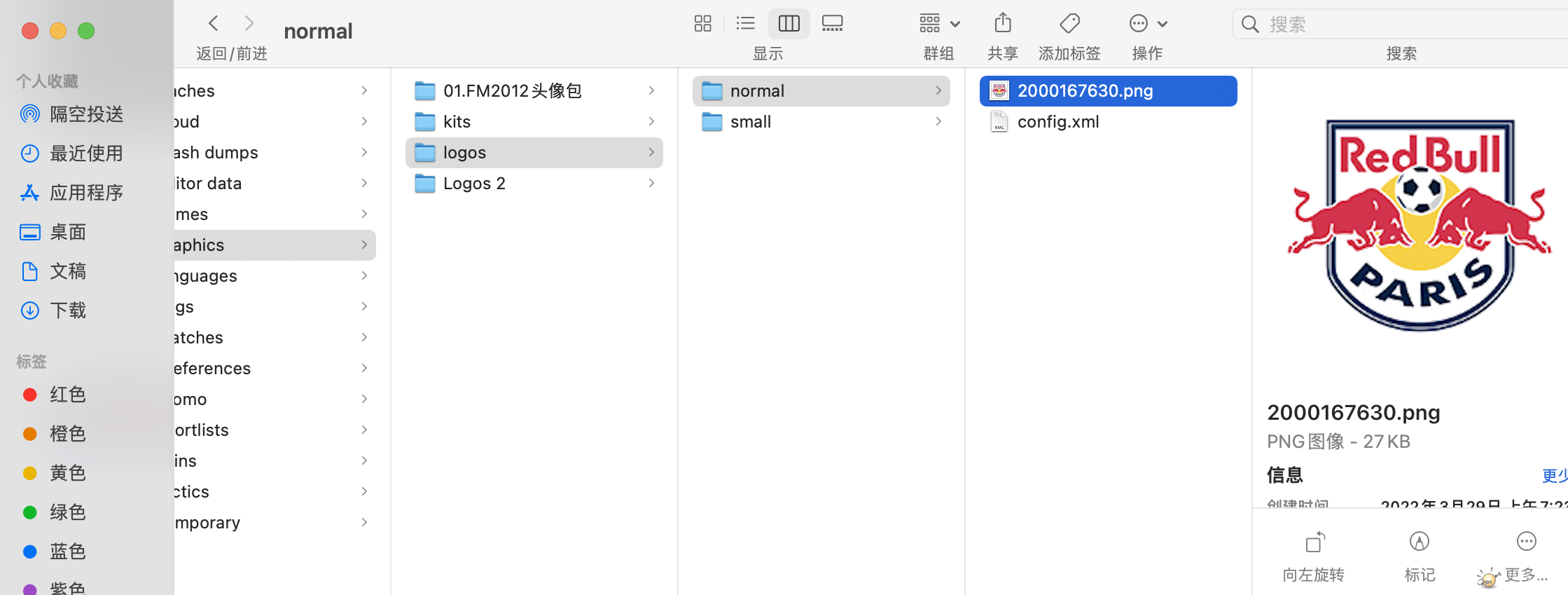This screenshot has width=1568, height=595.
Task: Open Downloads in the sidebar
Action: point(67,310)
